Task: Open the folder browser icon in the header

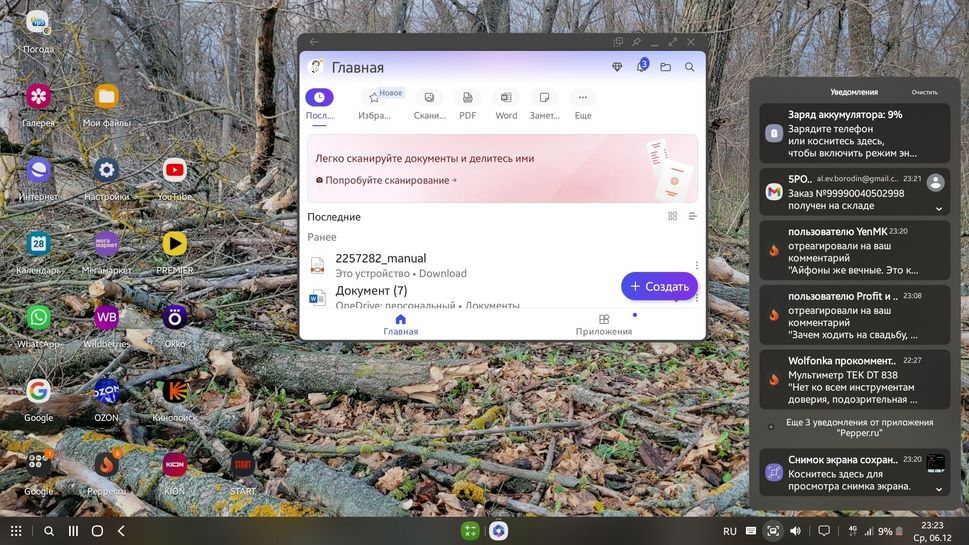Action: (x=665, y=67)
